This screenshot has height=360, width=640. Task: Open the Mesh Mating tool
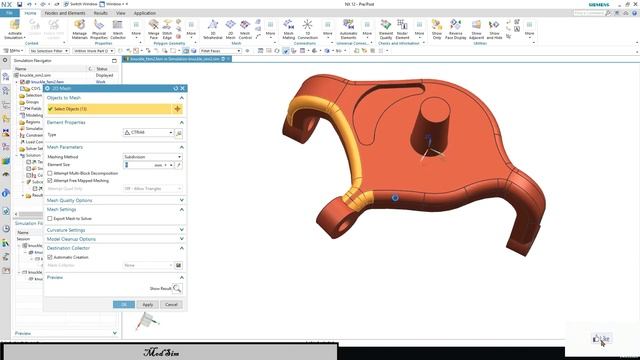point(289,29)
